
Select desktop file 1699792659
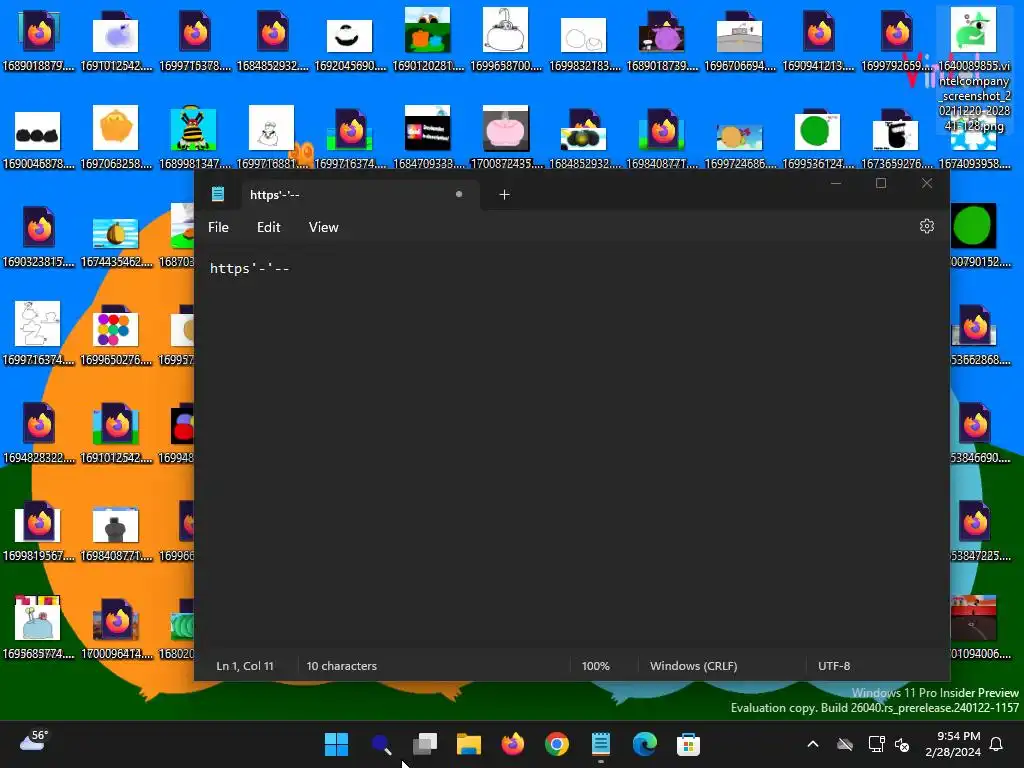coord(896,40)
